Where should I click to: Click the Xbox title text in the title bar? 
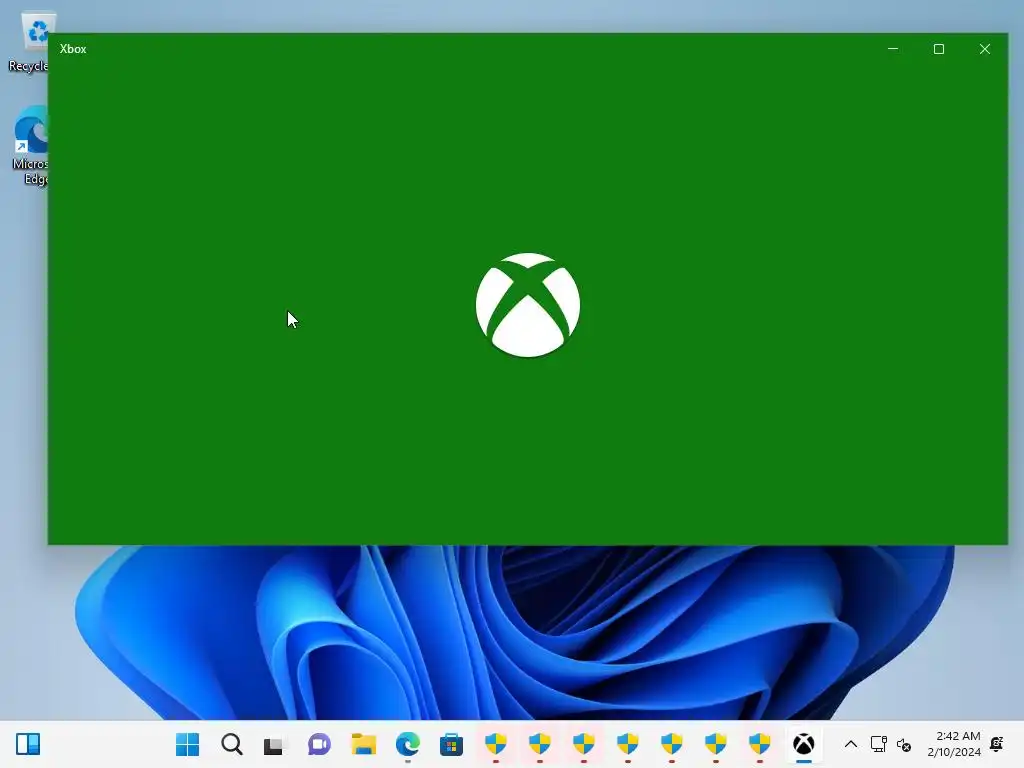point(73,49)
